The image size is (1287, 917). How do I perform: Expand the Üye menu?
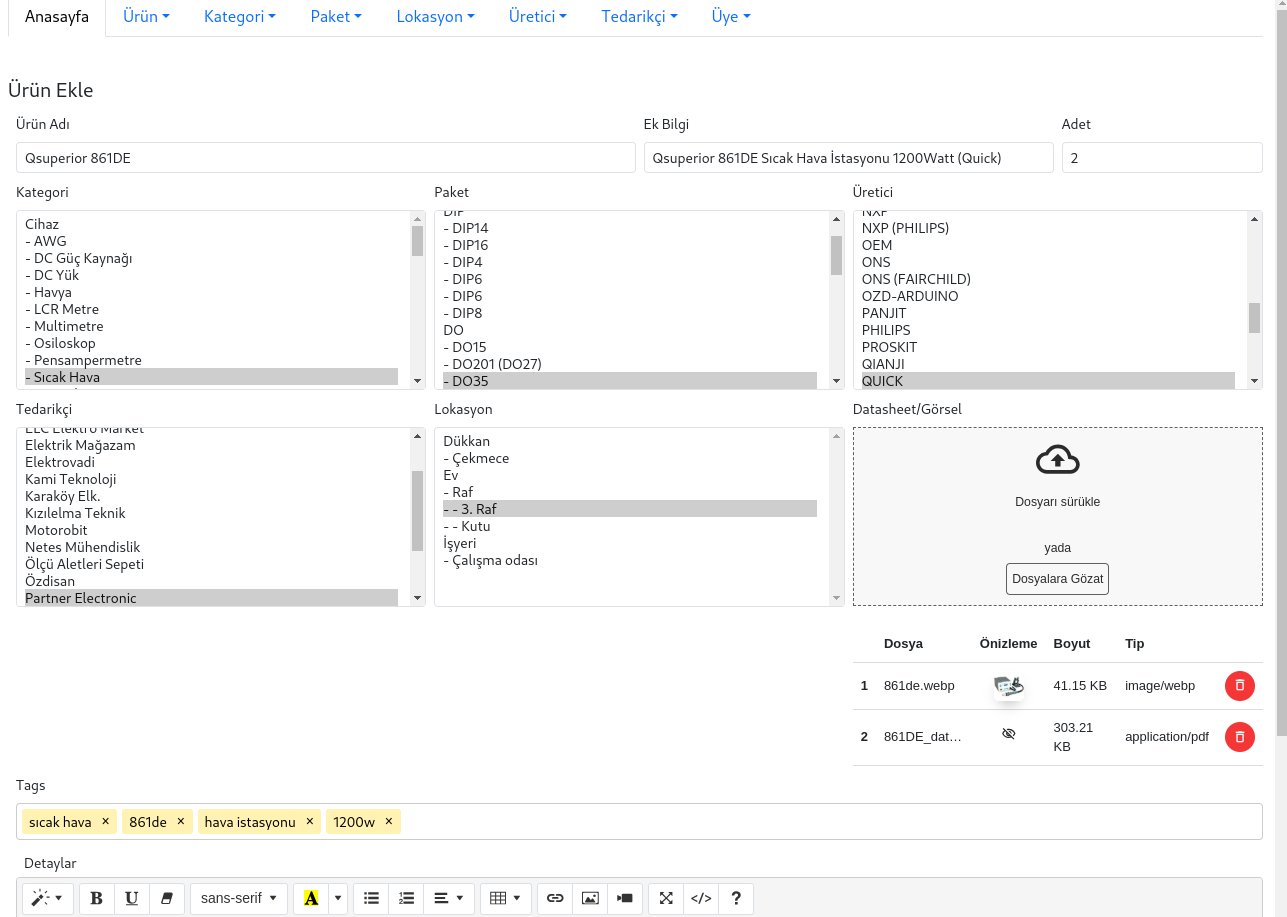(x=731, y=17)
